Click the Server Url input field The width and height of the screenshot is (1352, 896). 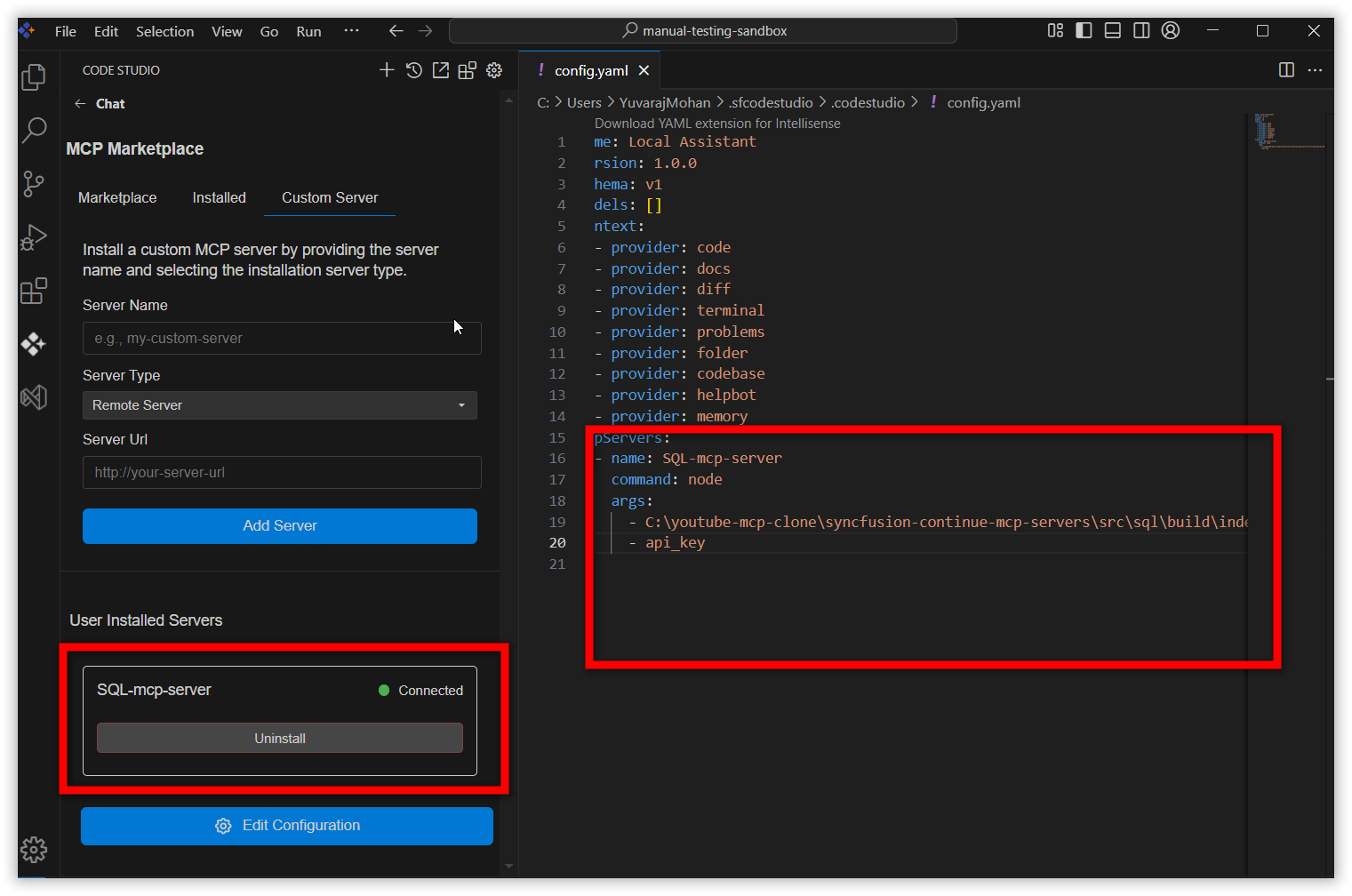click(282, 473)
